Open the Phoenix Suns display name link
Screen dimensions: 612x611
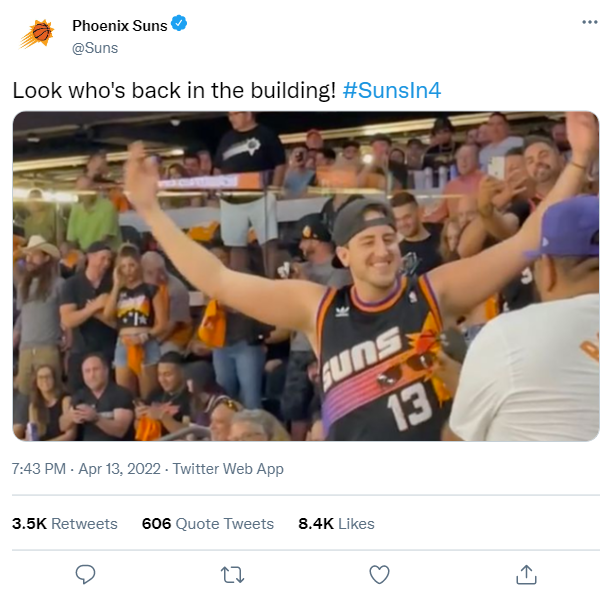[118, 24]
